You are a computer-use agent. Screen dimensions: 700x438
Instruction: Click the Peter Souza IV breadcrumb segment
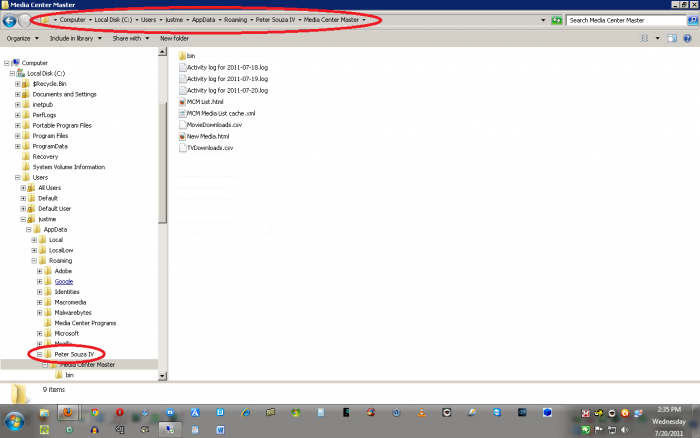[275, 20]
